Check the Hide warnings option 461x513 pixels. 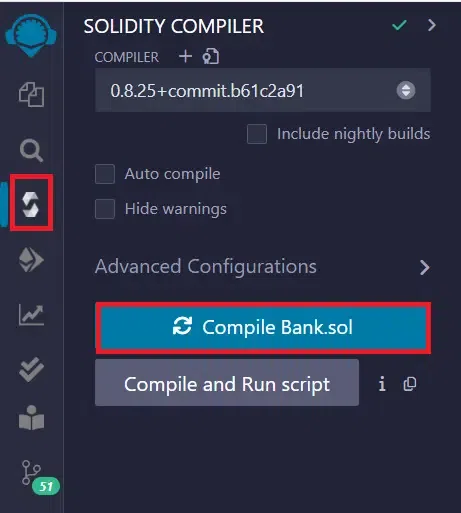(x=105, y=209)
